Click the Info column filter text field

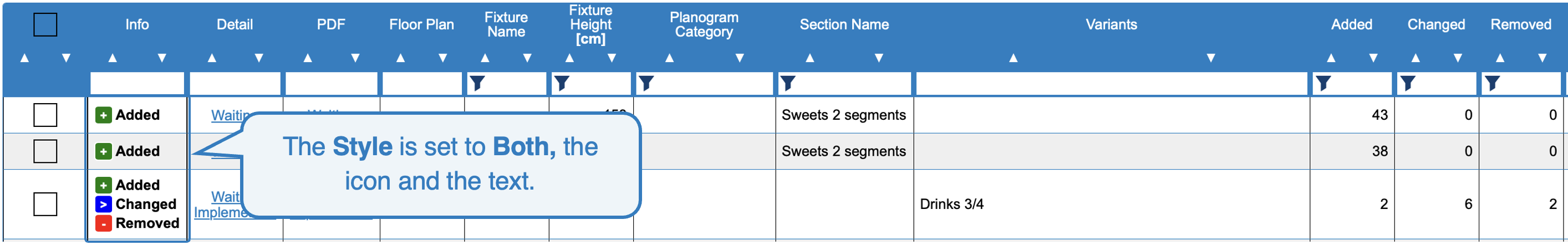coord(138,83)
